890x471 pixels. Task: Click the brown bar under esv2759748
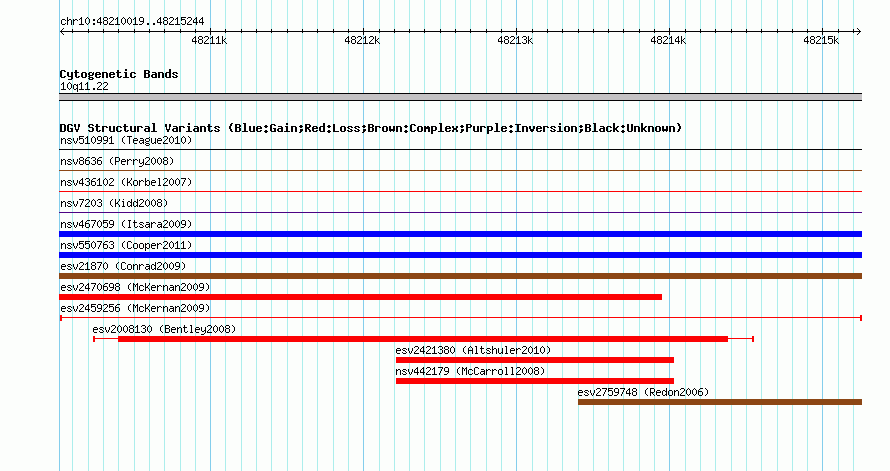tap(720, 402)
